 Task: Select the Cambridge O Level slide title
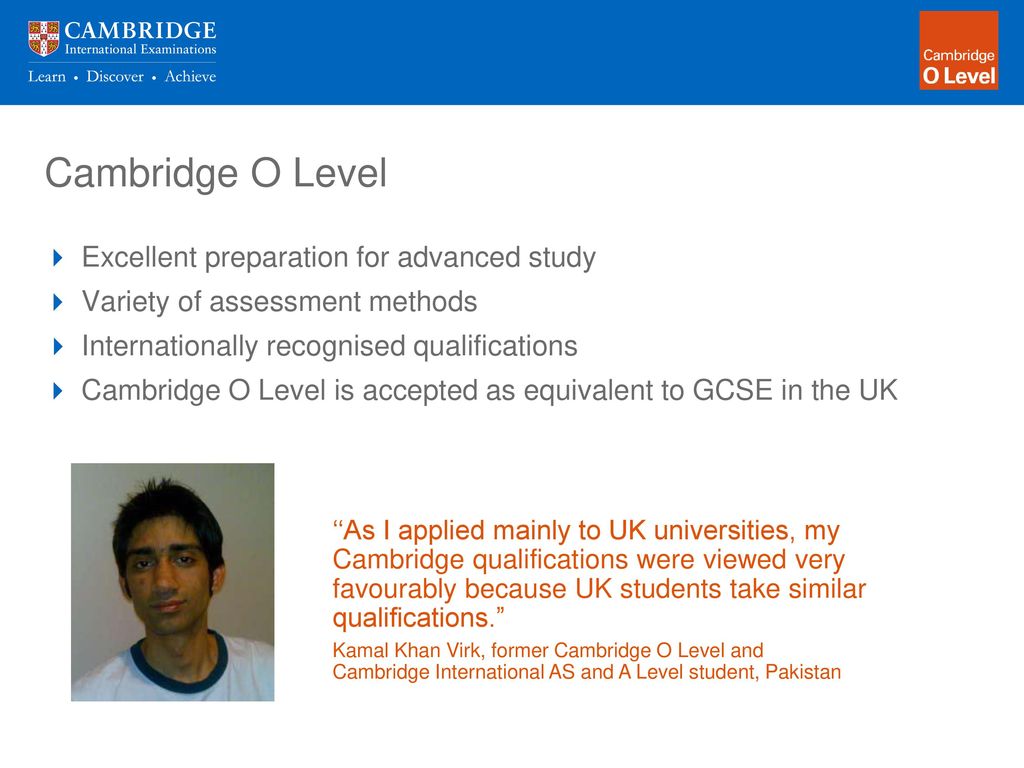[x=216, y=174]
